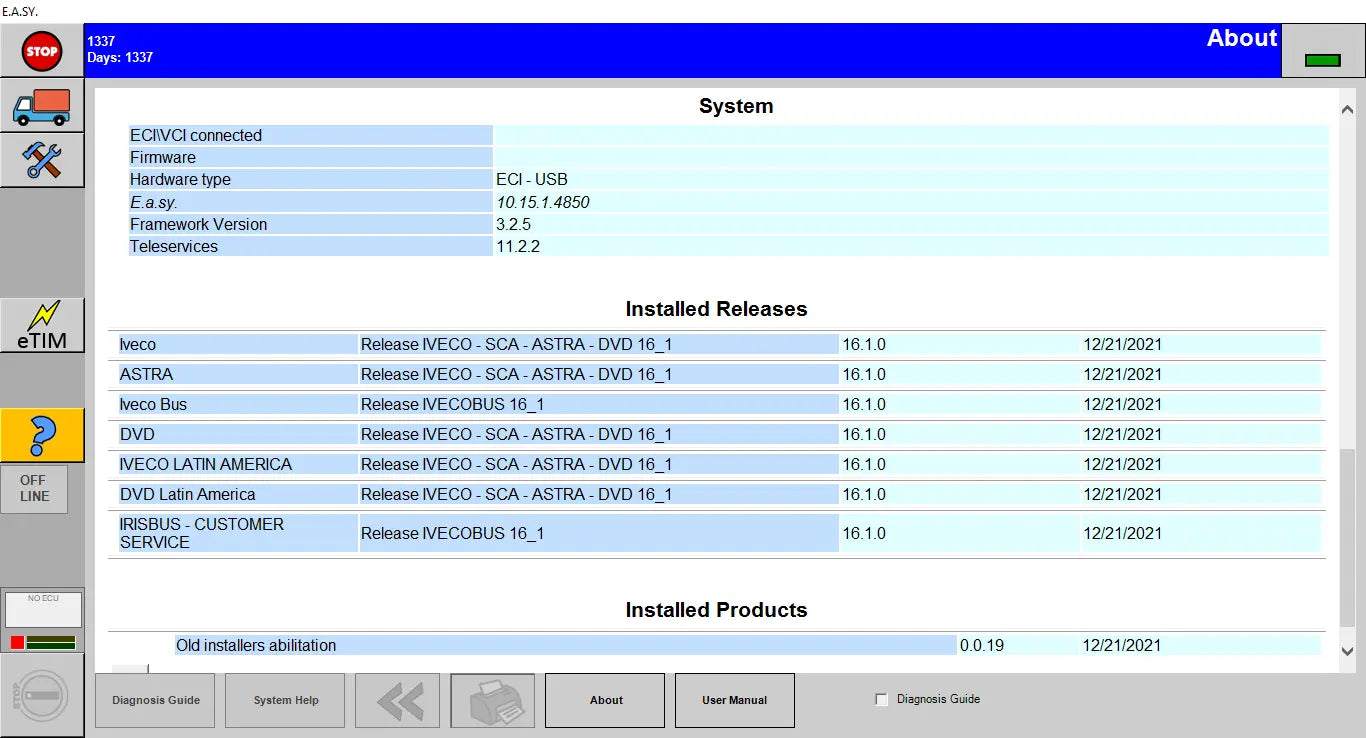Click the printer icon in the bottom bar
Viewport: 1366px width, 738px height.
click(x=492, y=700)
